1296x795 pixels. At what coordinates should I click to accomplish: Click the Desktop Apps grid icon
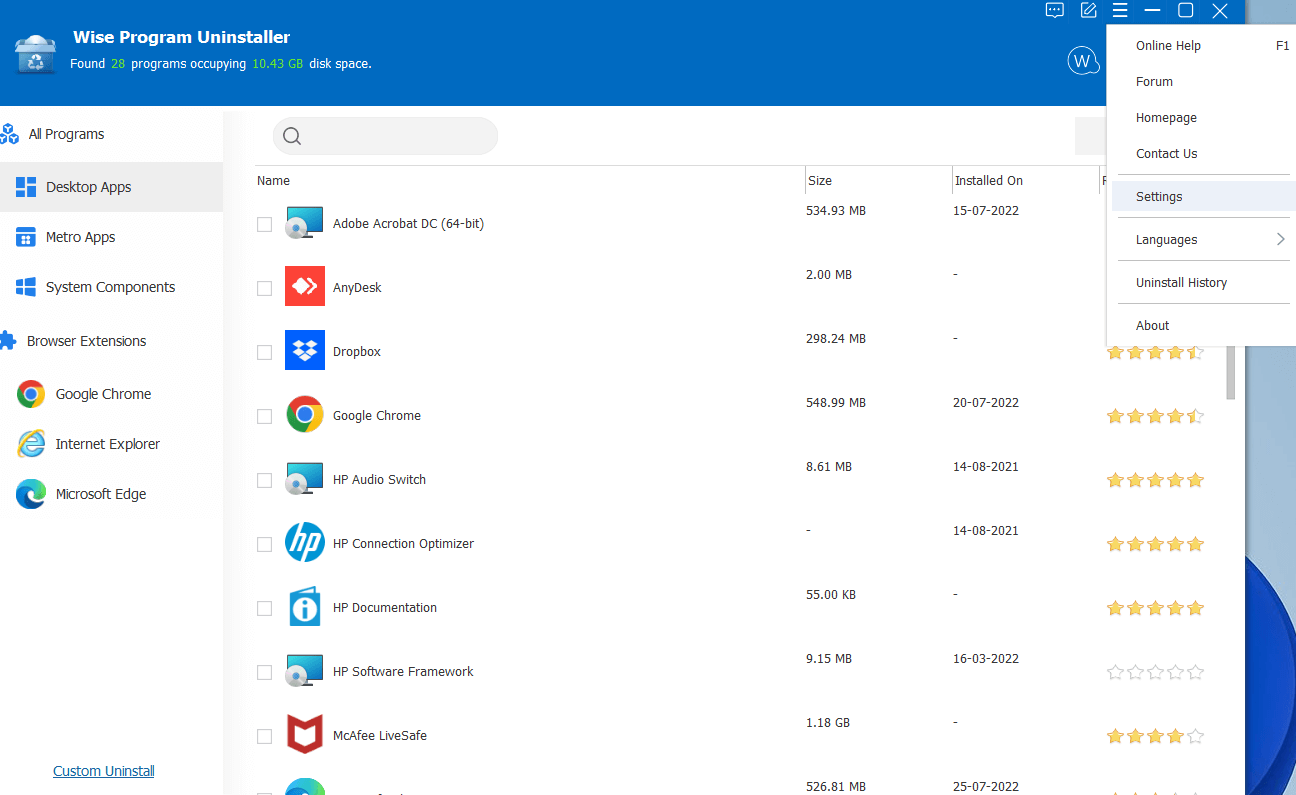[x=26, y=187]
